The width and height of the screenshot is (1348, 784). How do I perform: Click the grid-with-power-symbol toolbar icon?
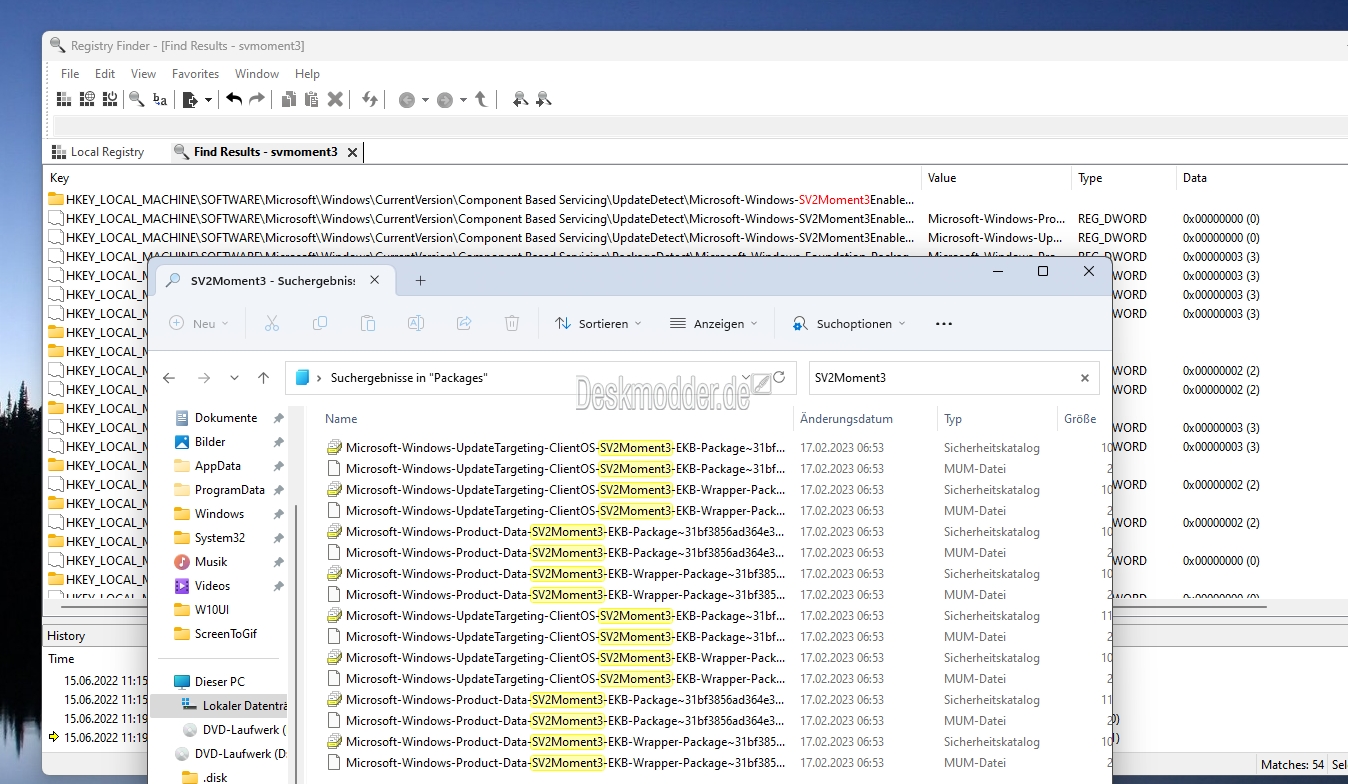(109, 99)
